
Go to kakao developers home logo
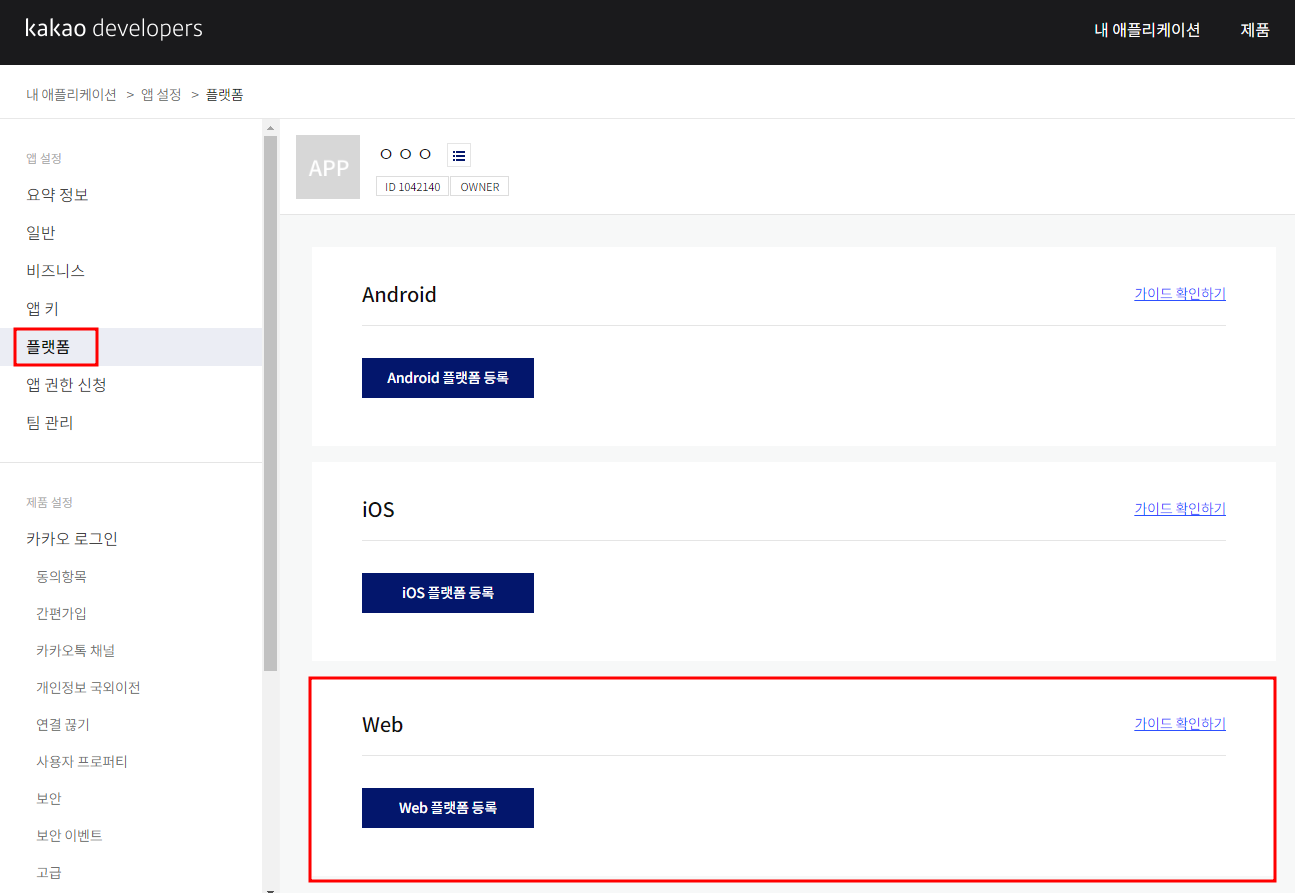pos(114,29)
